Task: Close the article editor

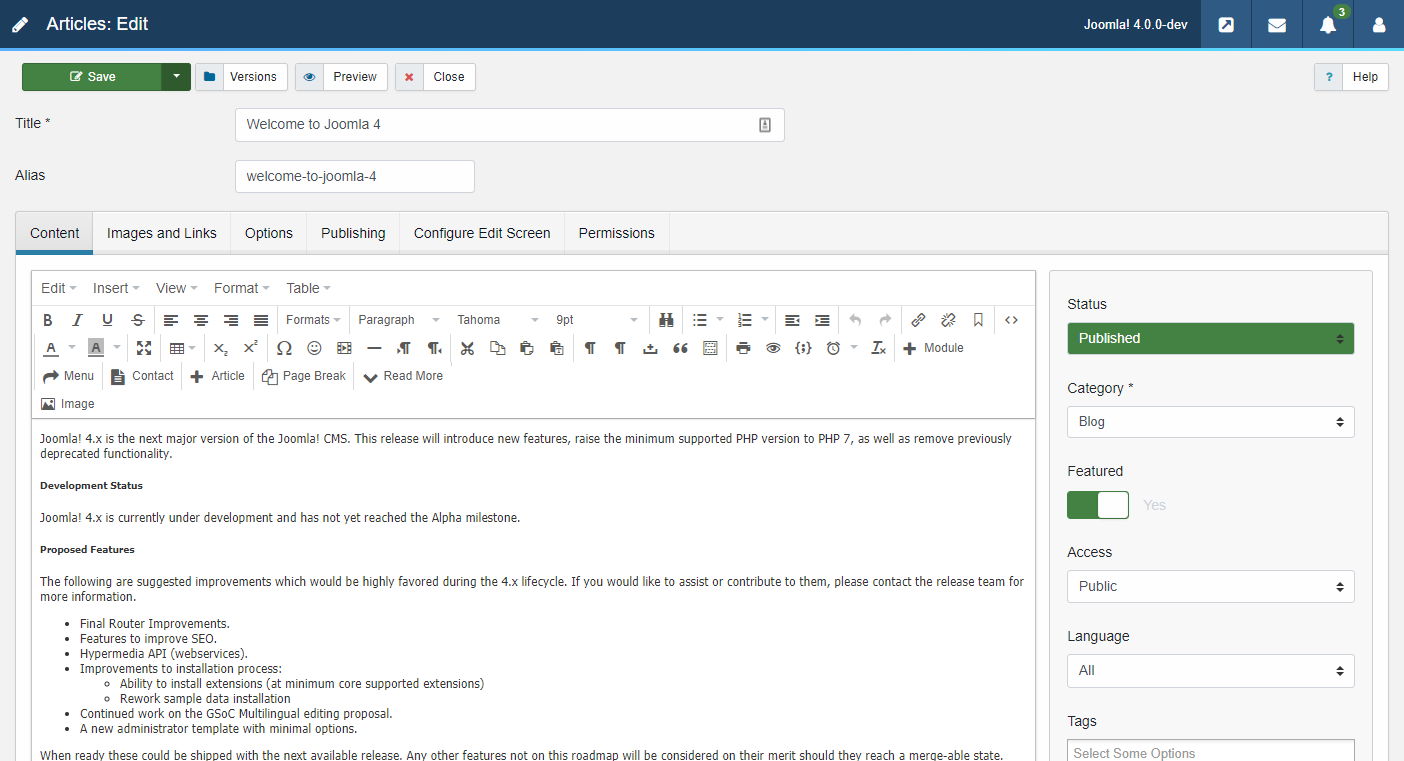Action: 435,77
